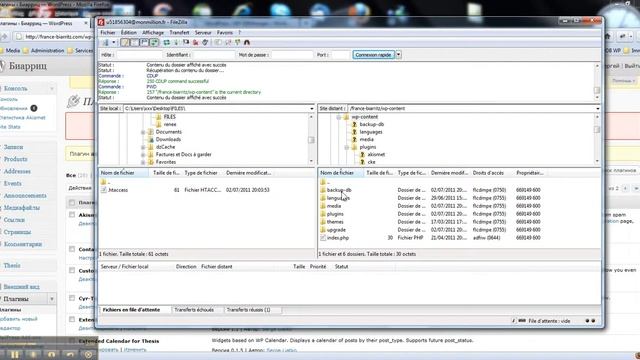This screenshot has width=640, height=360.
Task: Select the languages folder in remote file list
Action: click(x=338, y=198)
